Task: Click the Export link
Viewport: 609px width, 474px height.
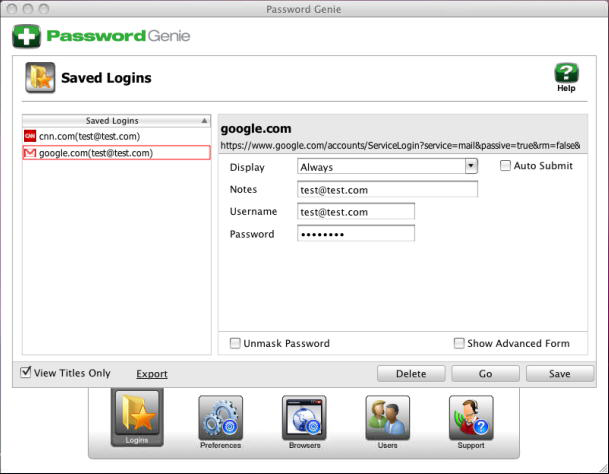Action: pyautogui.click(x=152, y=374)
